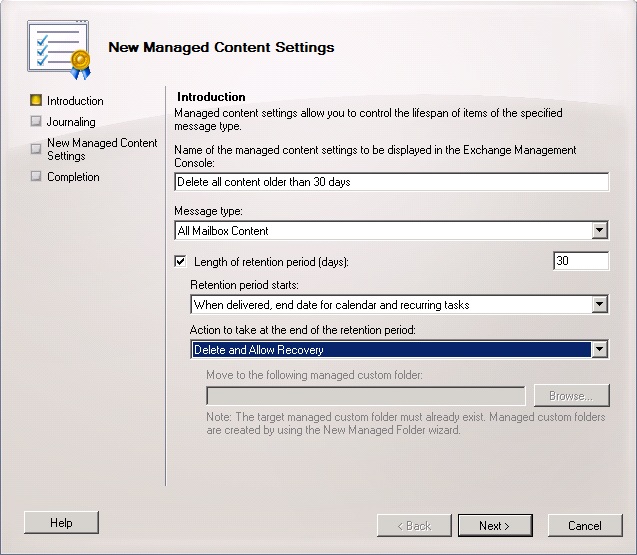Open the retention action dropdown arrow
Viewport: 637px width, 555px height.
tap(600, 349)
